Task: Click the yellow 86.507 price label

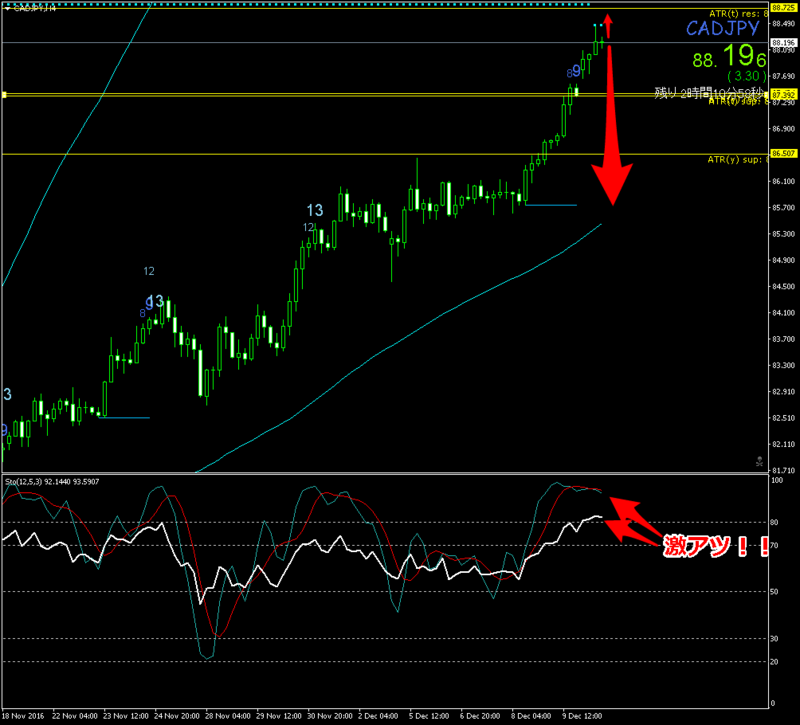Action: pyautogui.click(x=783, y=153)
